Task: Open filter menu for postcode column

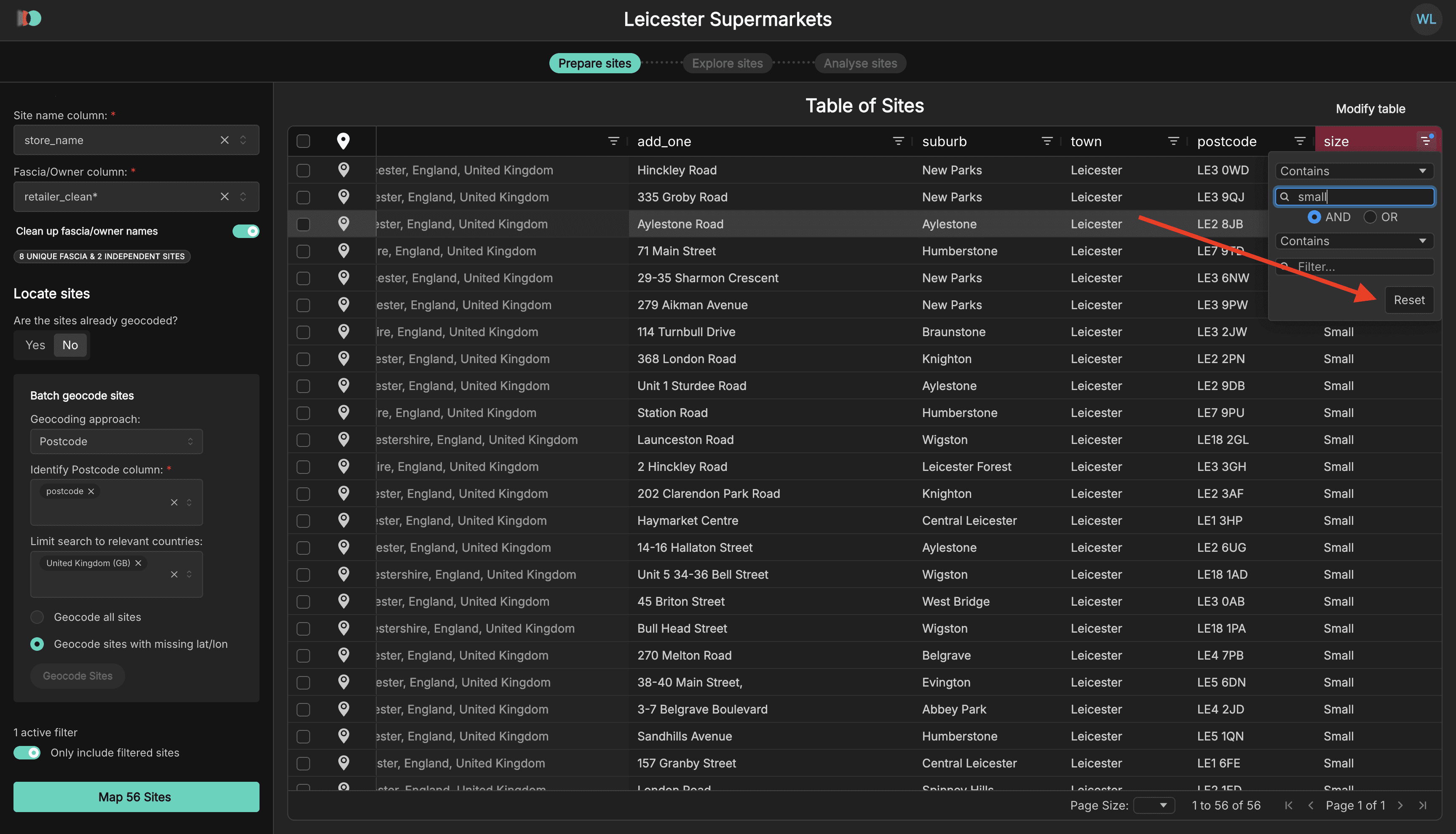Action: [1300, 141]
